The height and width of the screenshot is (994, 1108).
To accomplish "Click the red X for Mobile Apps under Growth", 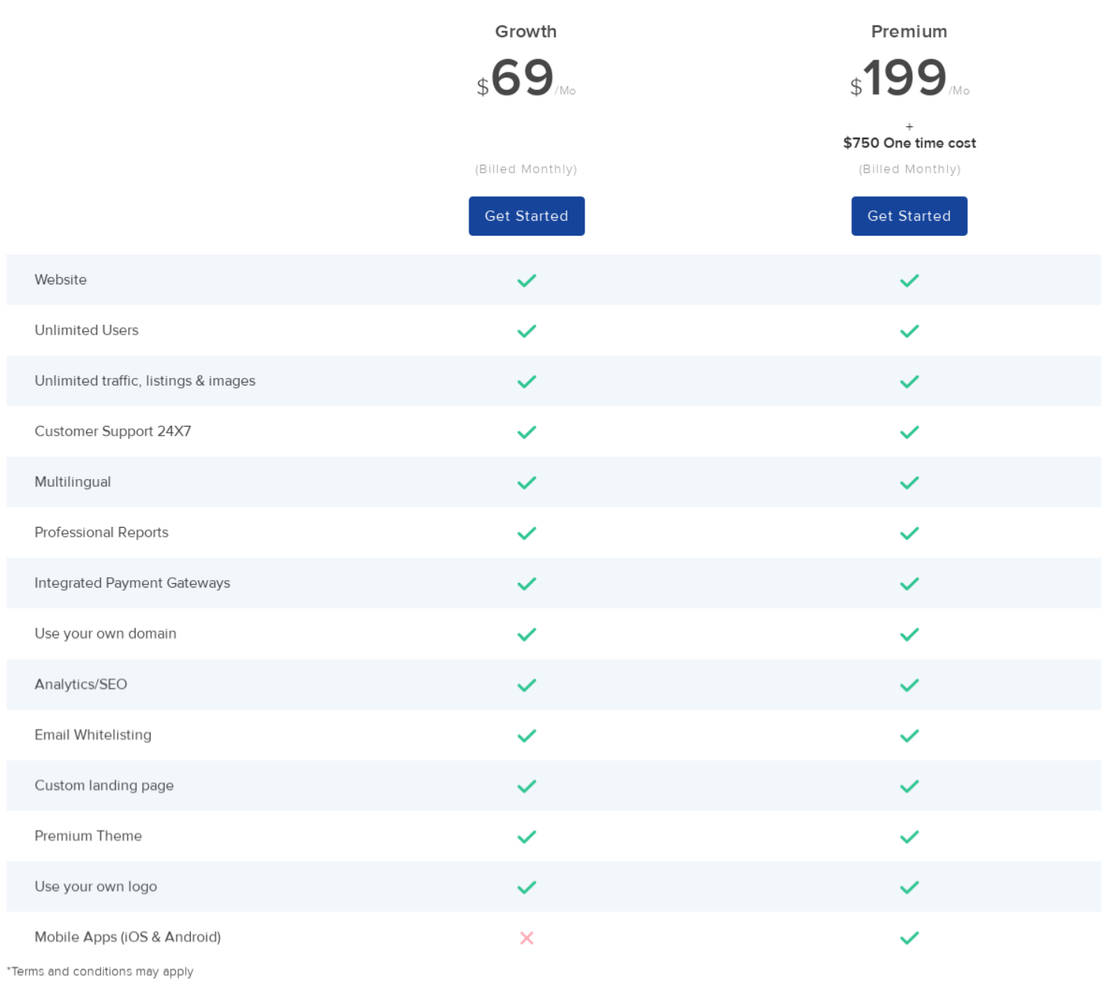I will (x=526, y=937).
